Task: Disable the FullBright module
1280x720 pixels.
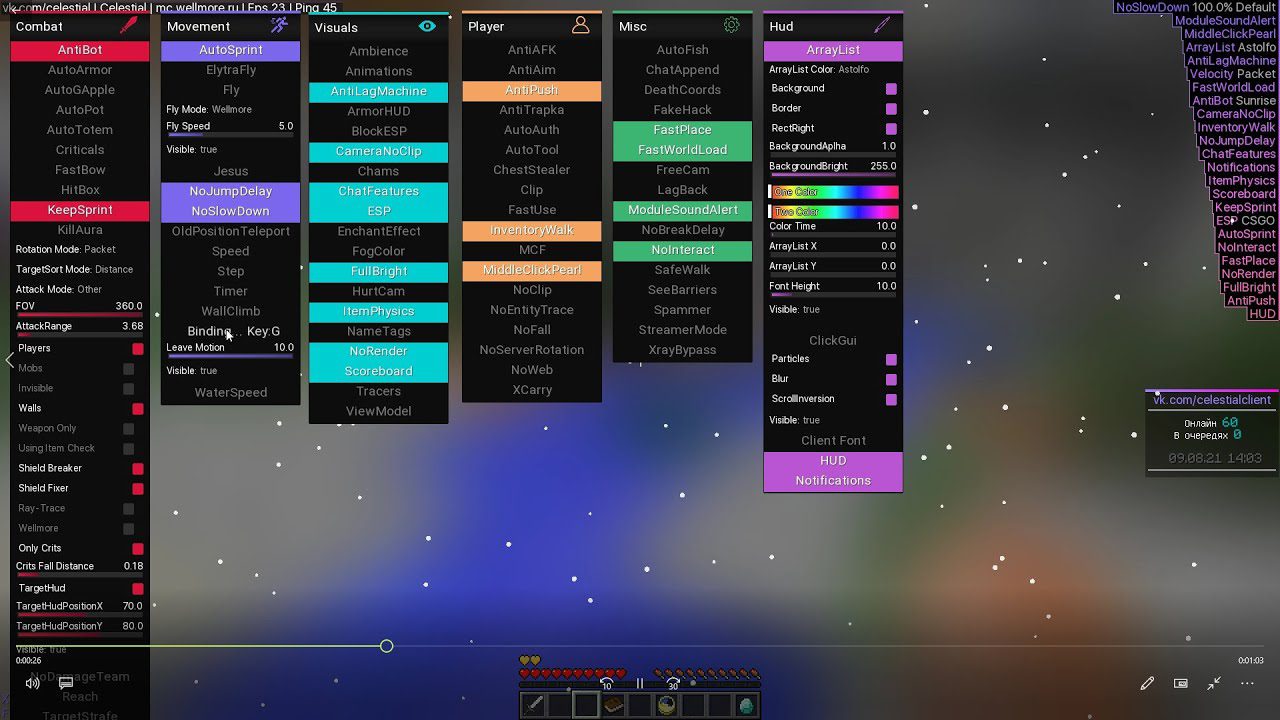Action: [x=378, y=271]
